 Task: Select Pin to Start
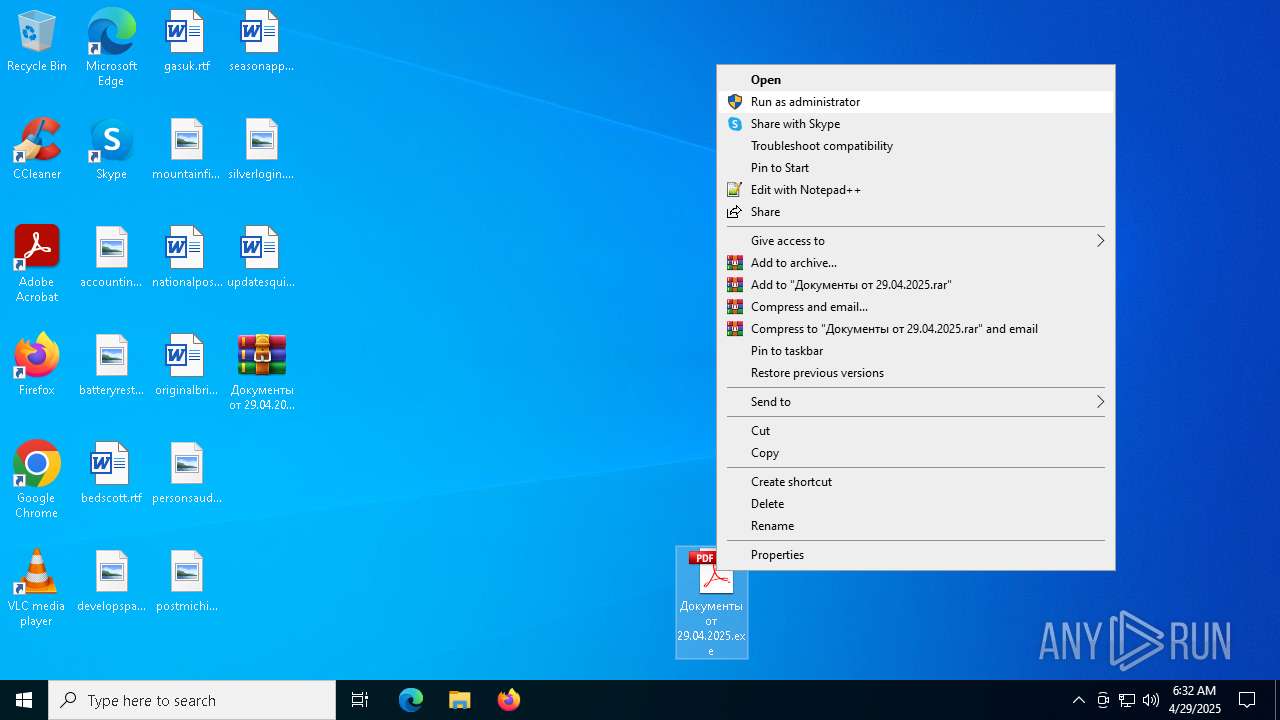[x=915, y=168]
